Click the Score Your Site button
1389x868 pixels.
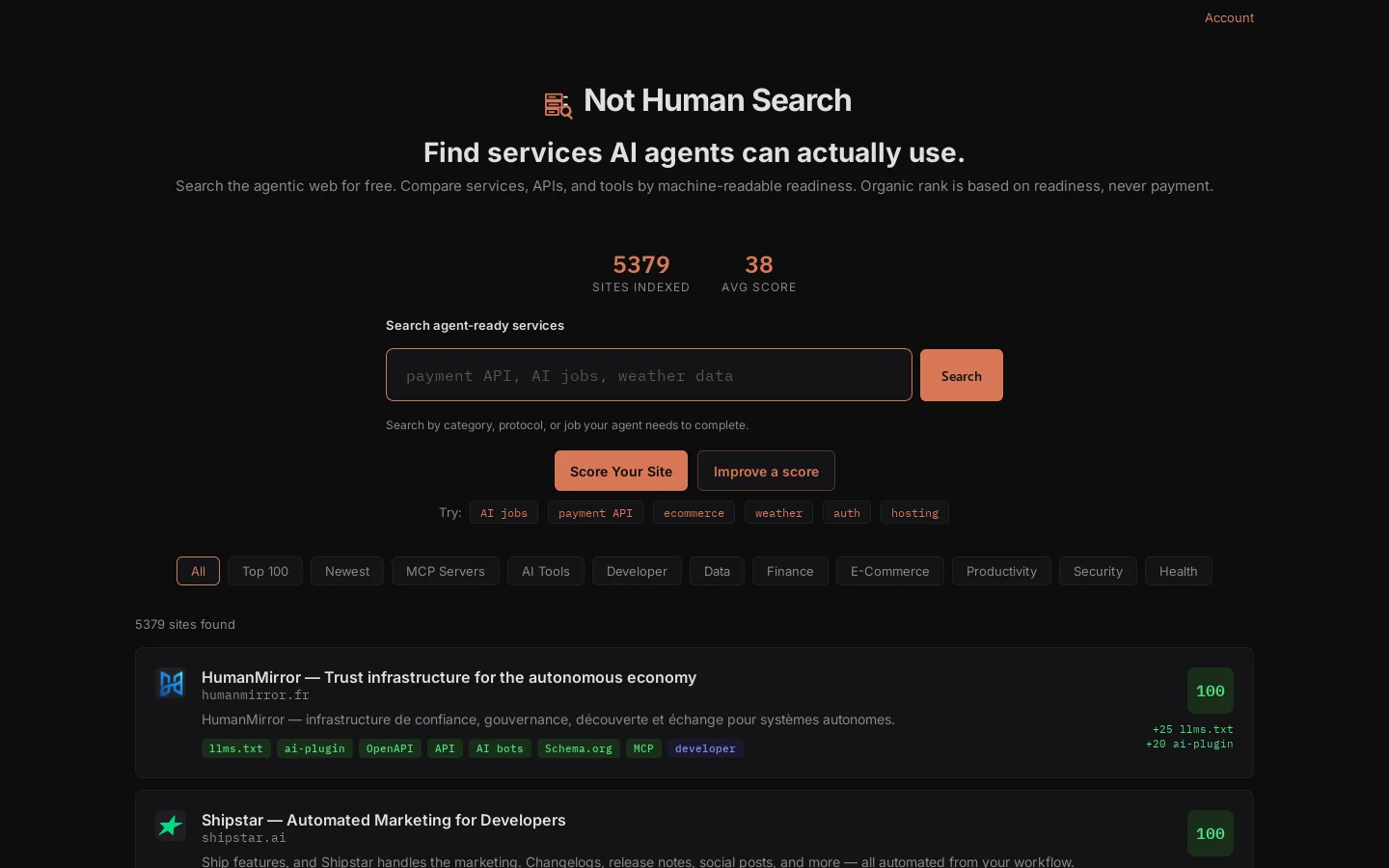pyautogui.click(x=621, y=471)
